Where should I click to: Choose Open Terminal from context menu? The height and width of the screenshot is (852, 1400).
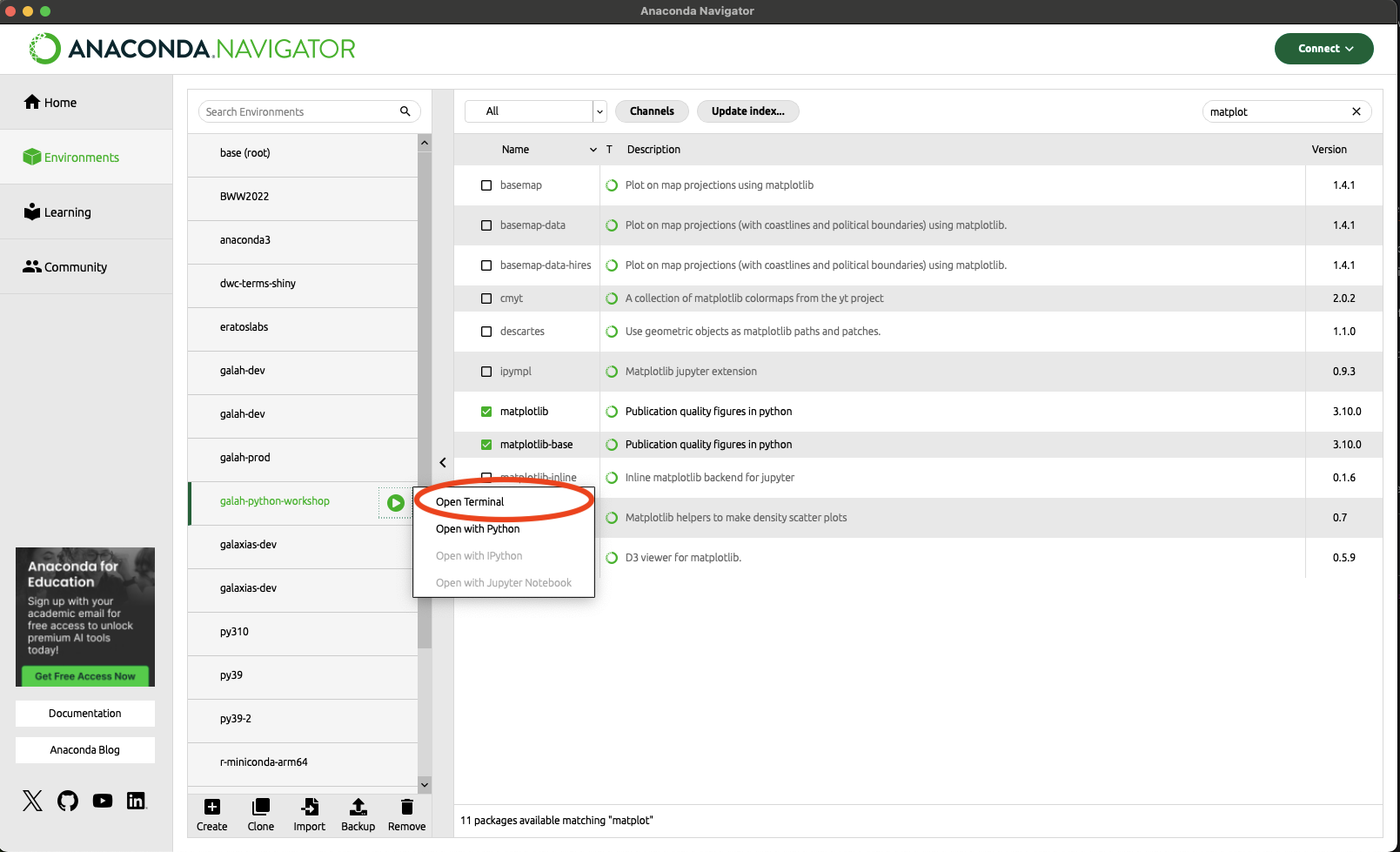[470, 502]
